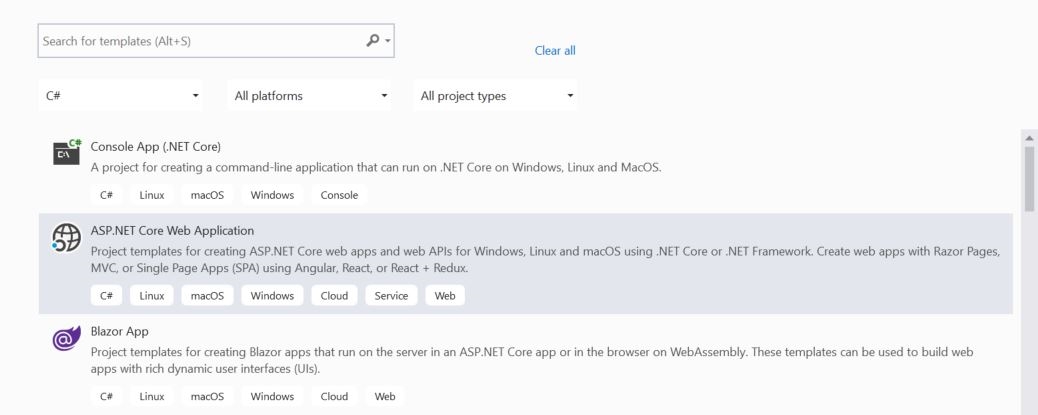Screen dimensions: 1038x415
Task: Open the All platforms filter dropdown
Action: 309,96
